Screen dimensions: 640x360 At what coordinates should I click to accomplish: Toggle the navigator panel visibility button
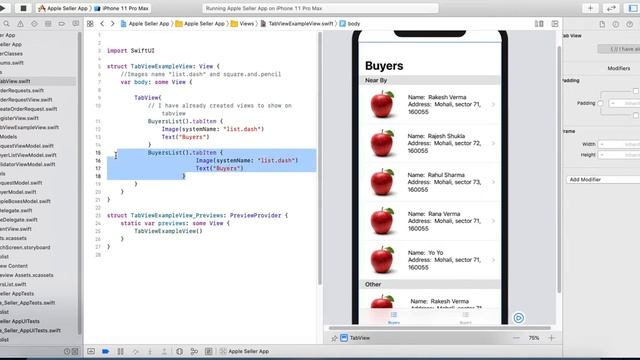click(x=633, y=8)
